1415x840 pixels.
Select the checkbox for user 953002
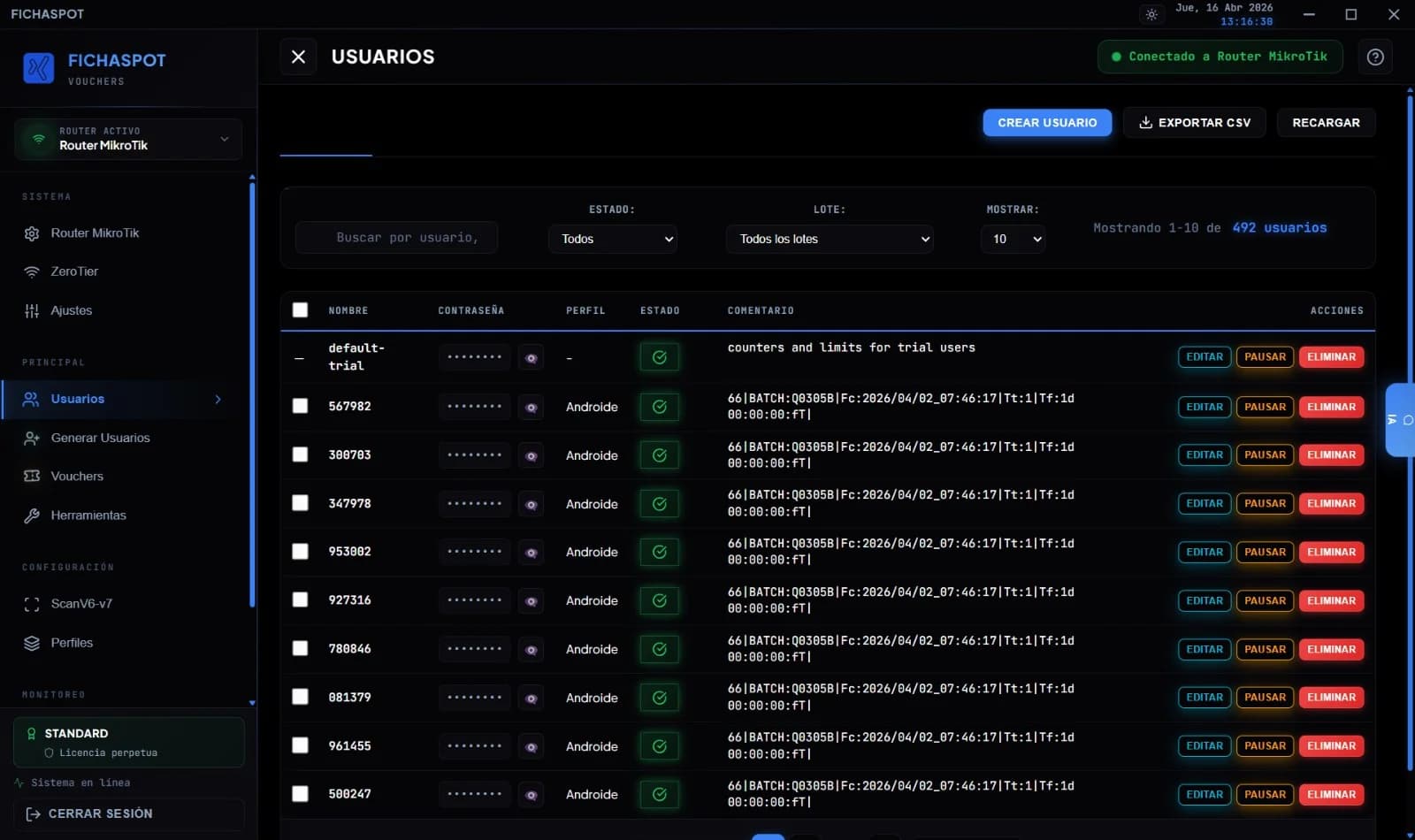[x=301, y=552]
